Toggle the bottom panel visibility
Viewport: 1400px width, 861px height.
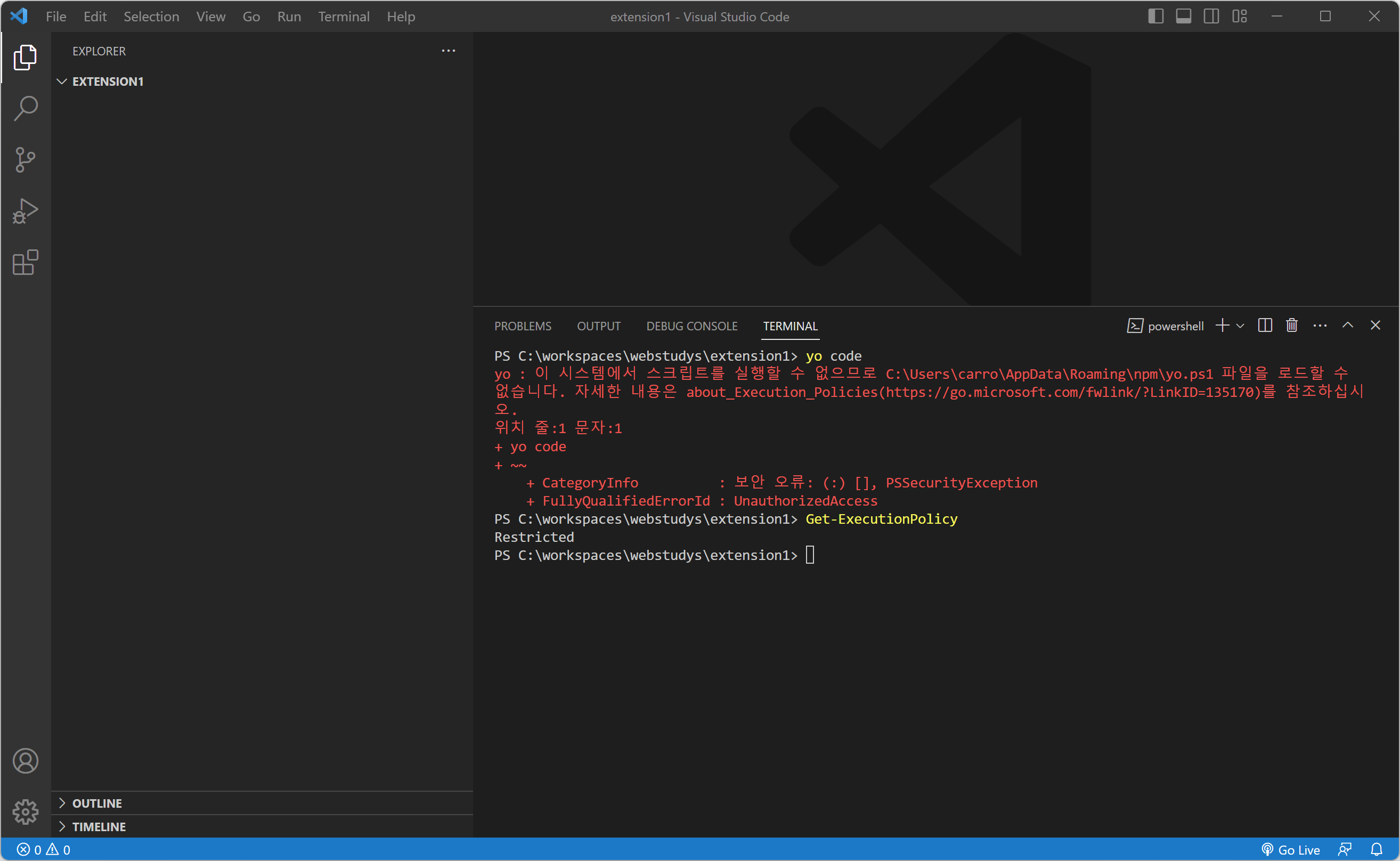click(x=1183, y=17)
